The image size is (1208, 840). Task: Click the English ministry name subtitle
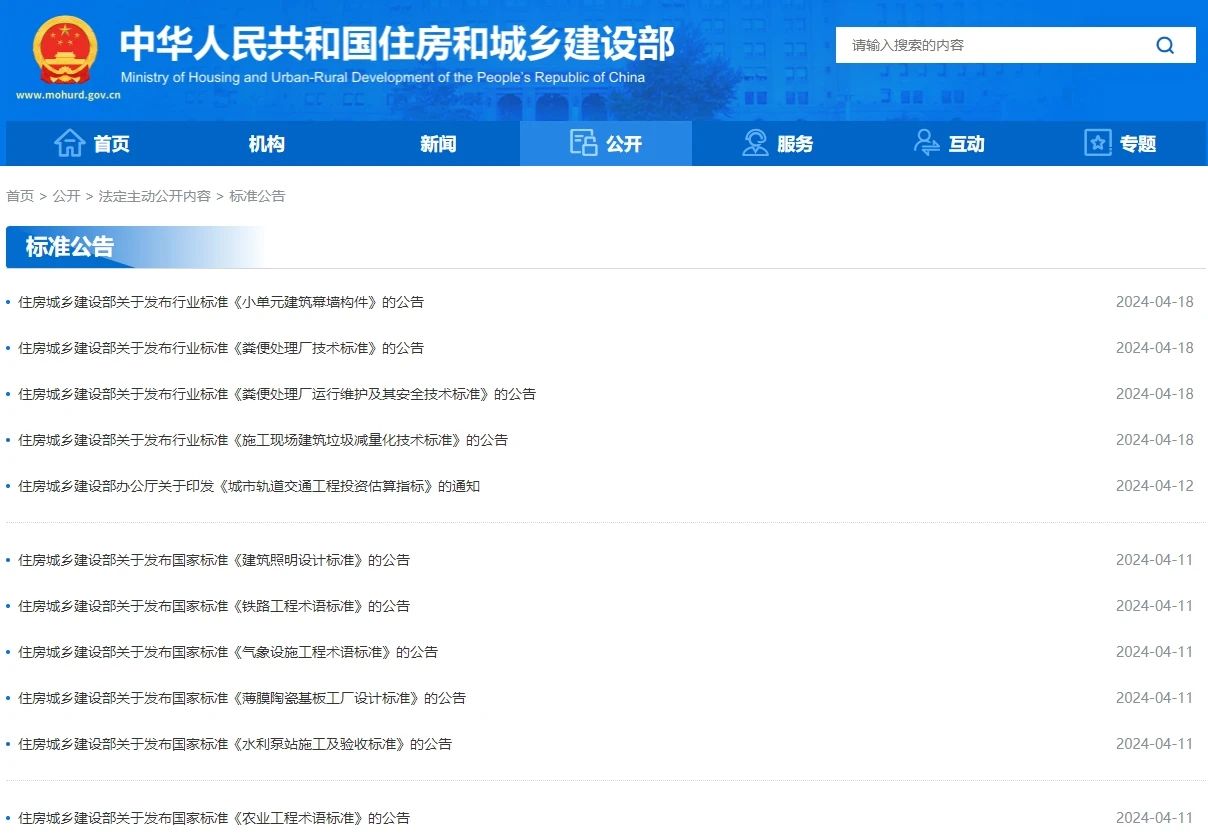(x=383, y=78)
